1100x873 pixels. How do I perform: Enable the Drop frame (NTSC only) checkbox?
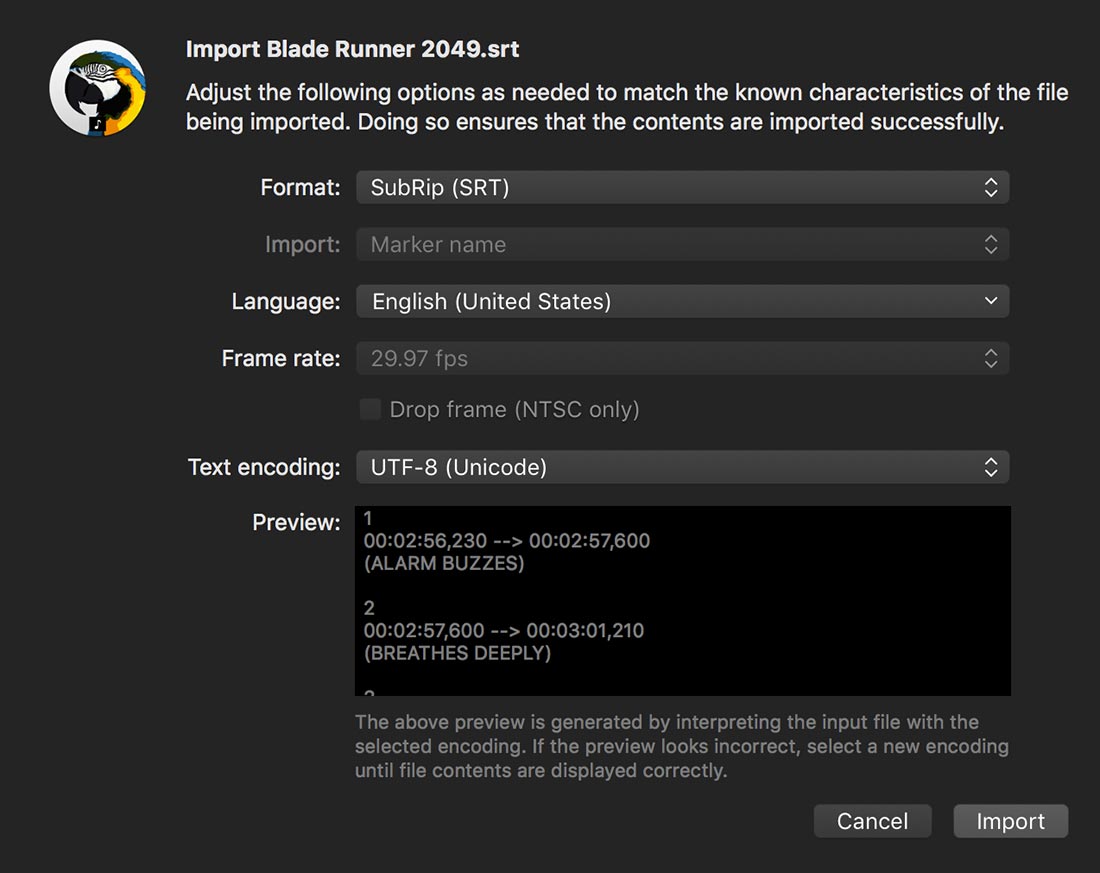click(370, 409)
